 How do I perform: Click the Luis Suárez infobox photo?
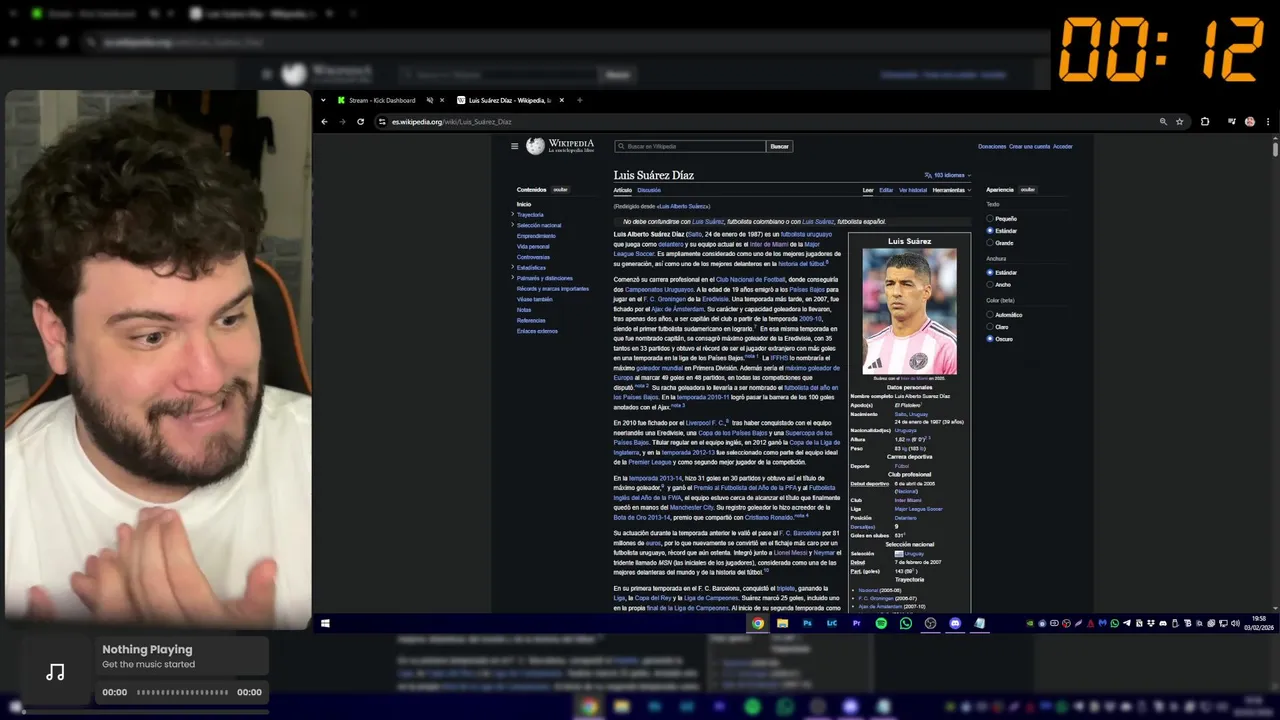tap(909, 311)
